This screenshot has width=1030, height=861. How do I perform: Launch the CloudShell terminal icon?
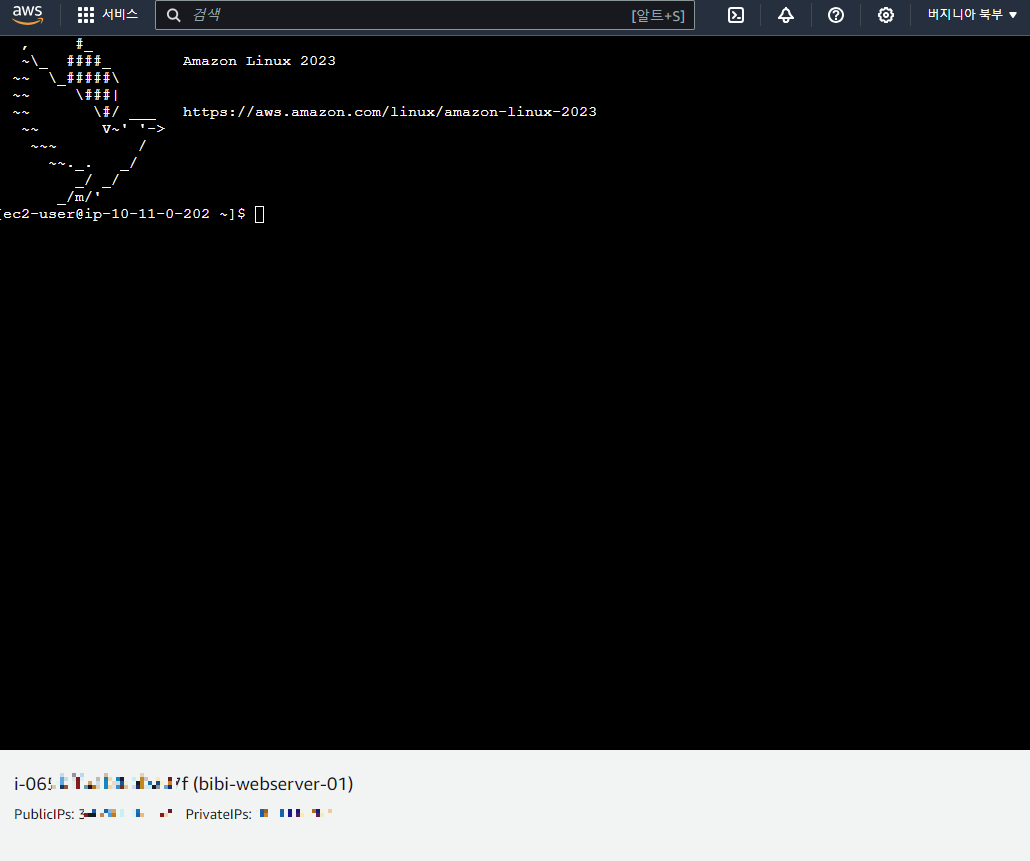[x=736, y=15]
